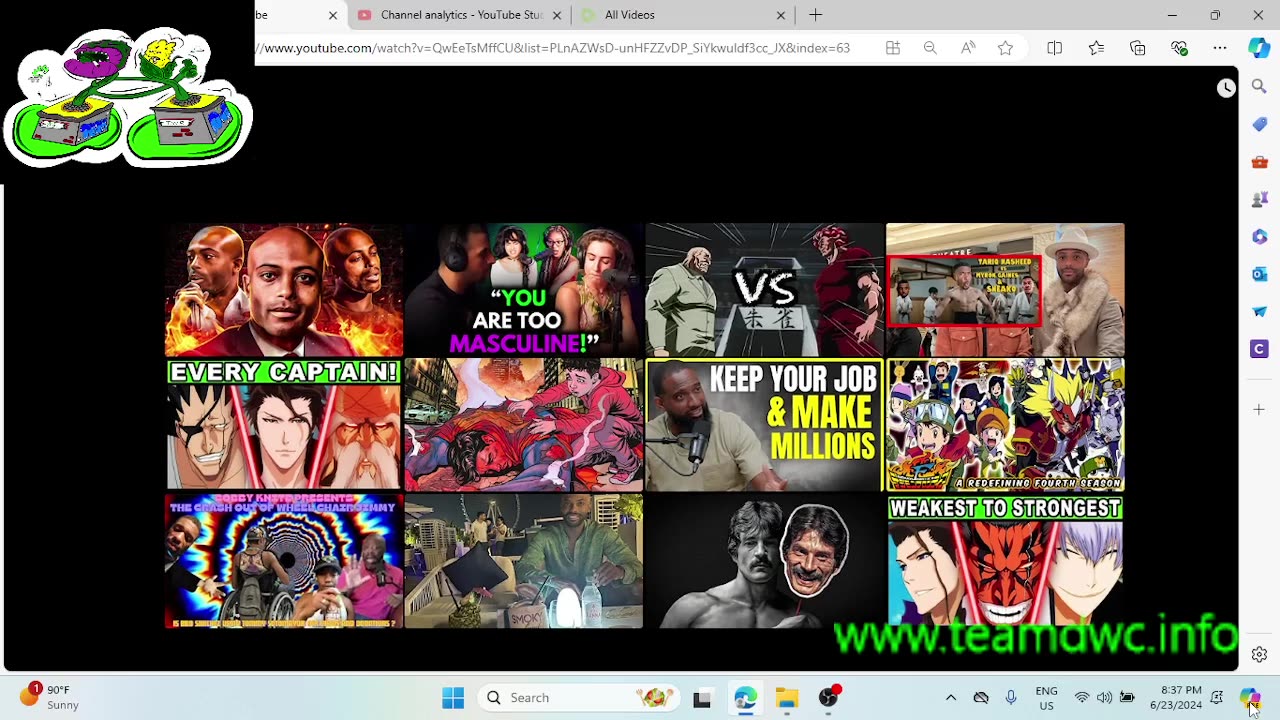Open three men fire thumbnail video

click(284, 290)
